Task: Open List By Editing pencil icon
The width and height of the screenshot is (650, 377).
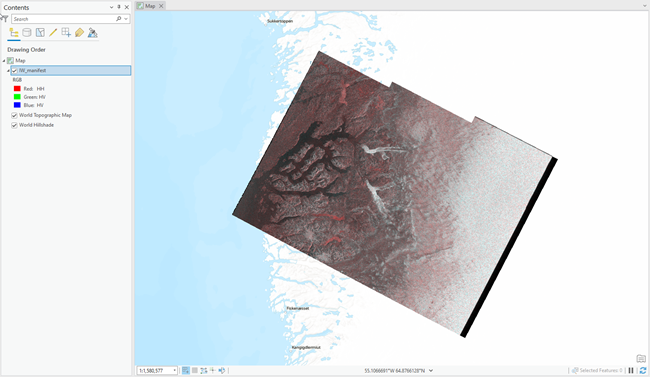Action: pyautogui.click(x=53, y=33)
